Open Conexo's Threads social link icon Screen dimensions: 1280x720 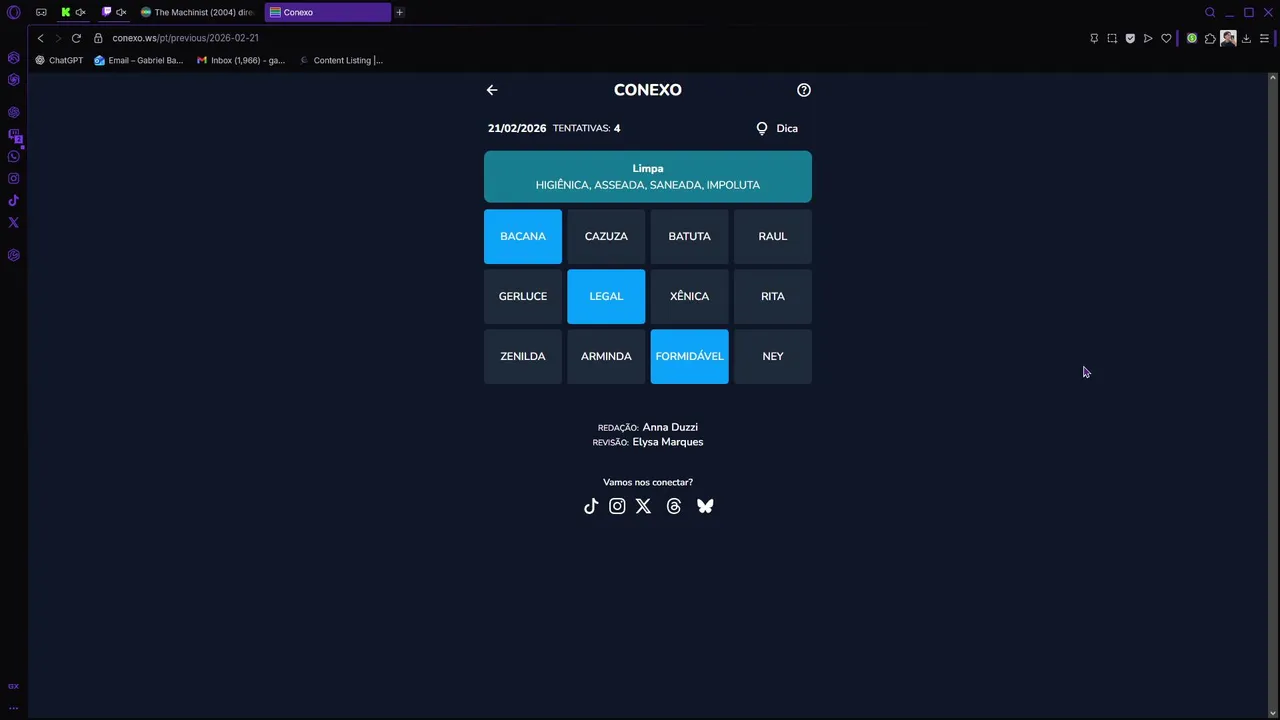pyautogui.click(x=674, y=506)
